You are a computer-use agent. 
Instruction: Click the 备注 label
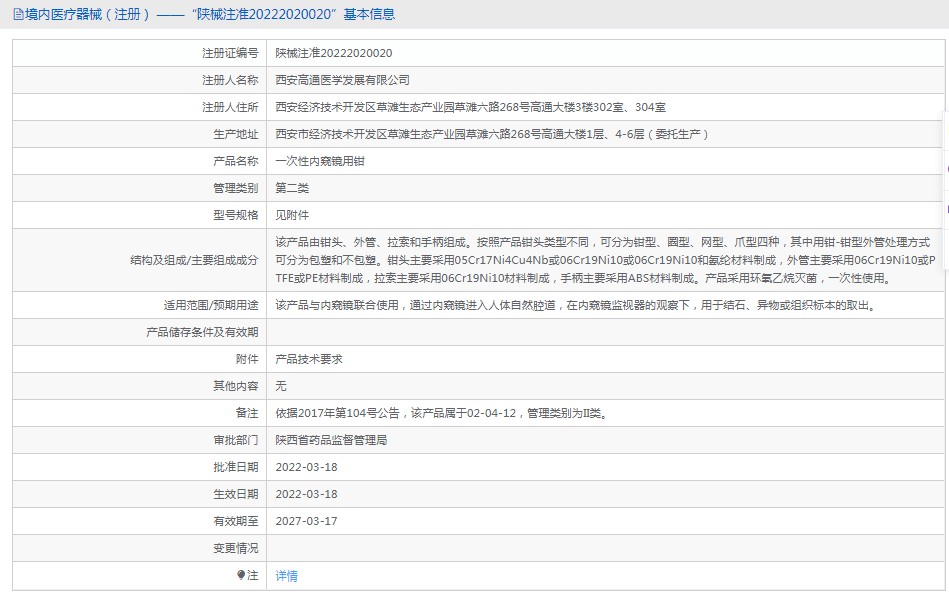click(x=247, y=413)
